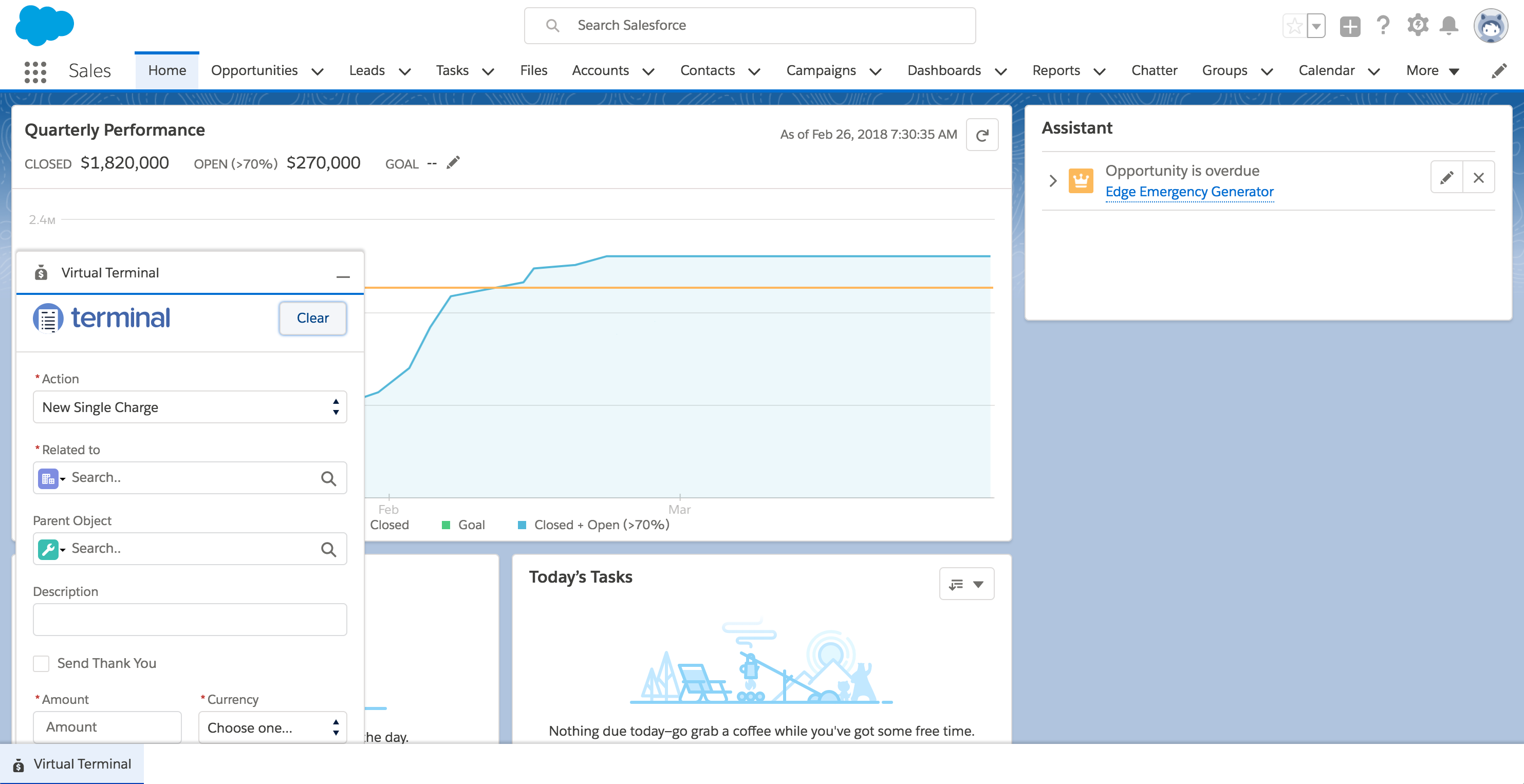Expand the Accounts tab menu chevron
The height and width of the screenshot is (784, 1524).
click(x=648, y=71)
